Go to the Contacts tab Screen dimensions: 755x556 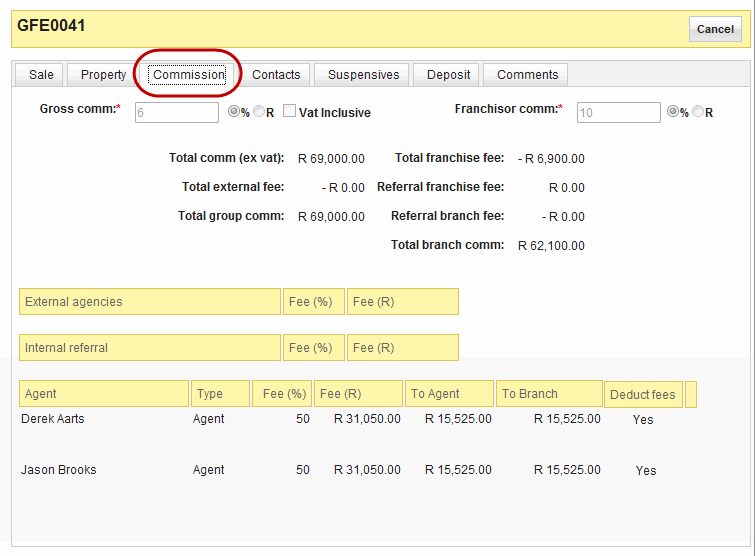[276, 75]
